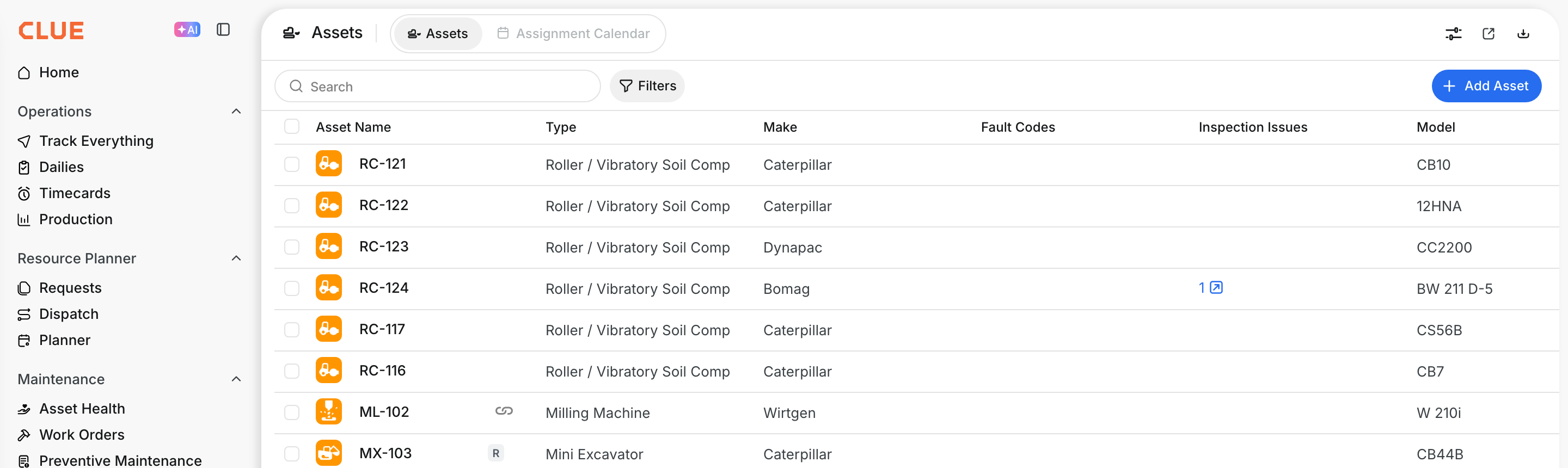Go to Production in the sidebar
1568x468 pixels.
coord(65,220)
